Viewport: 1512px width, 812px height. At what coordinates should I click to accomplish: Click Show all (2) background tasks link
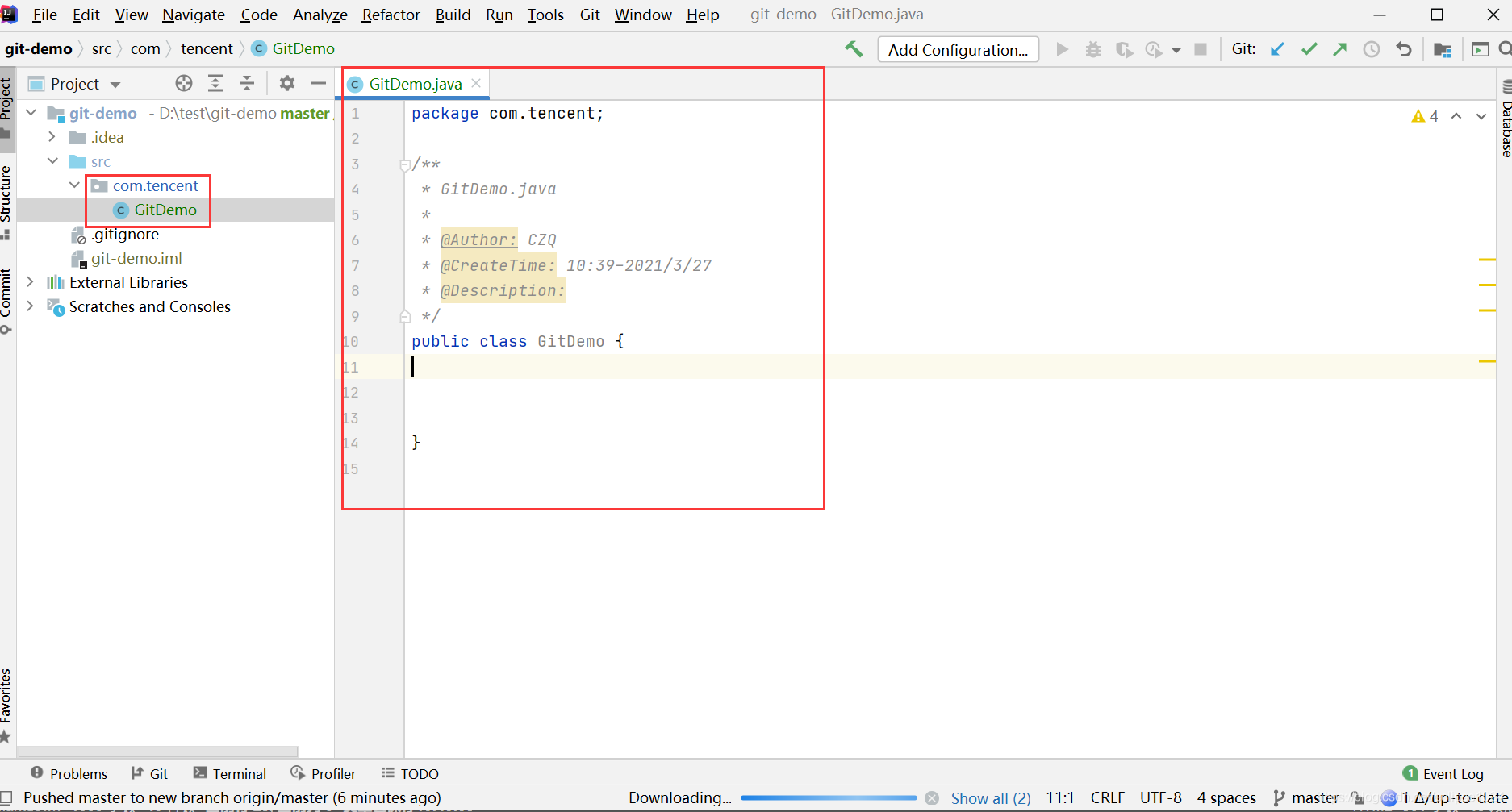pyautogui.click(x=991, y=797)
